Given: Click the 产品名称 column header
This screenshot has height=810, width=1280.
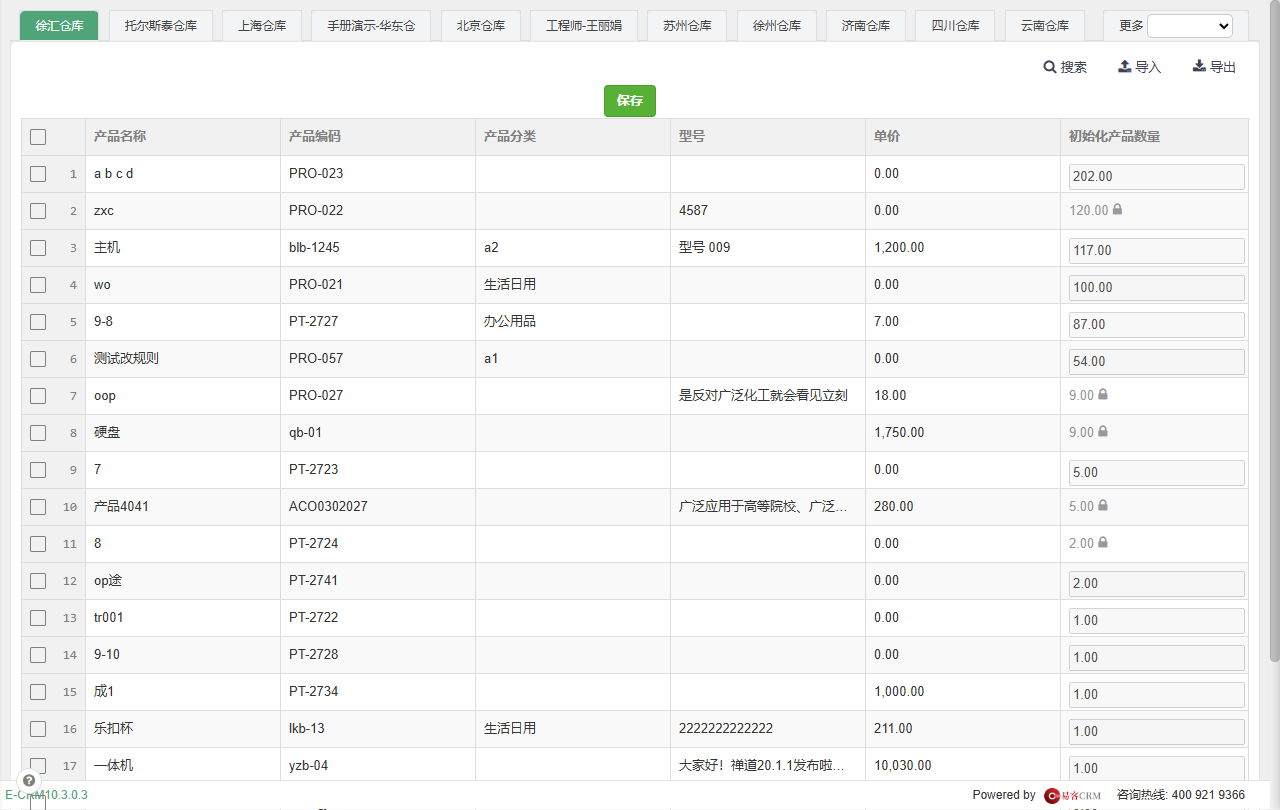Looking at the screenshot, I should click(120, 136).
